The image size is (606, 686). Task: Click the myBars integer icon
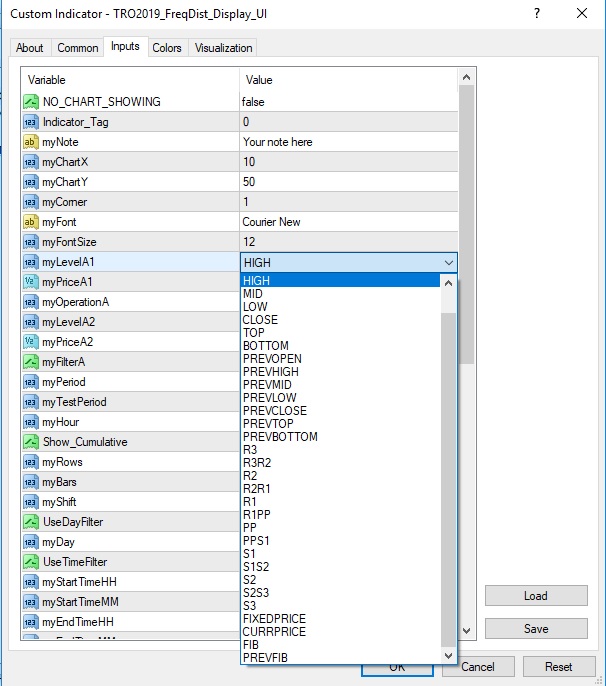pyautogui.click(x=31, y=482)
